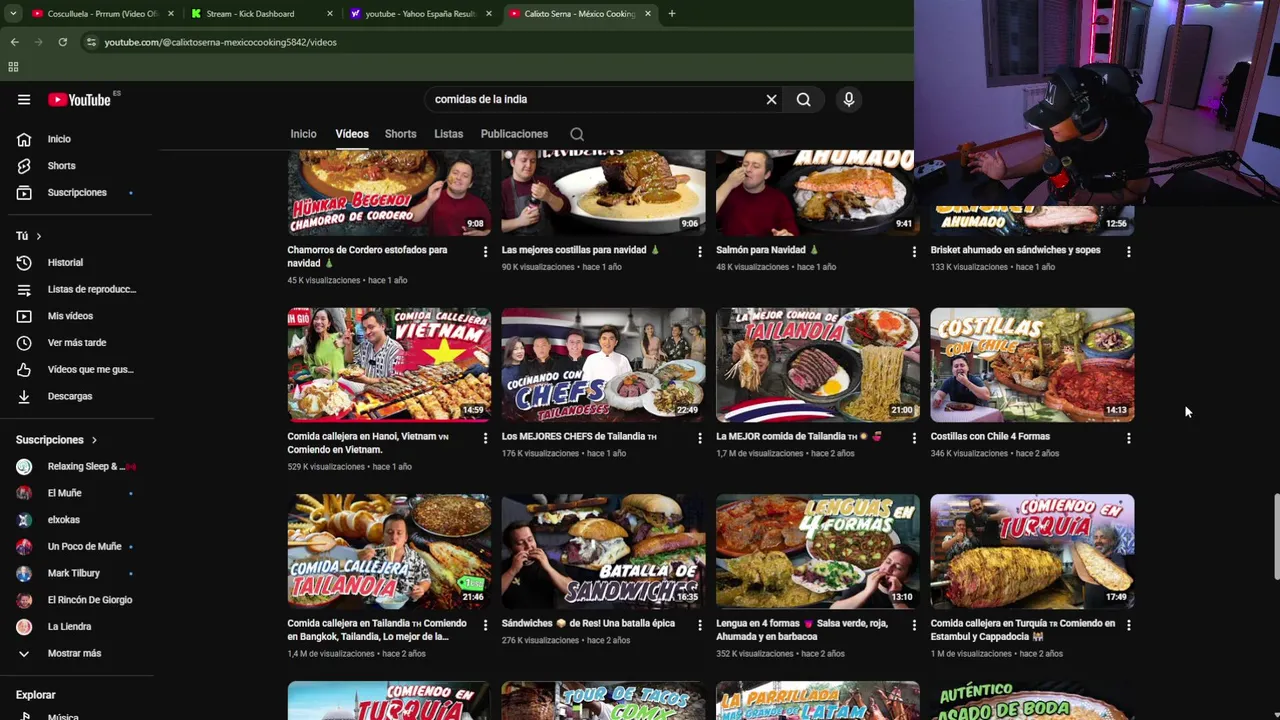Click the YouTube logo
The height and width of the screenshot is (720, 1280).
tap(80, 100)
